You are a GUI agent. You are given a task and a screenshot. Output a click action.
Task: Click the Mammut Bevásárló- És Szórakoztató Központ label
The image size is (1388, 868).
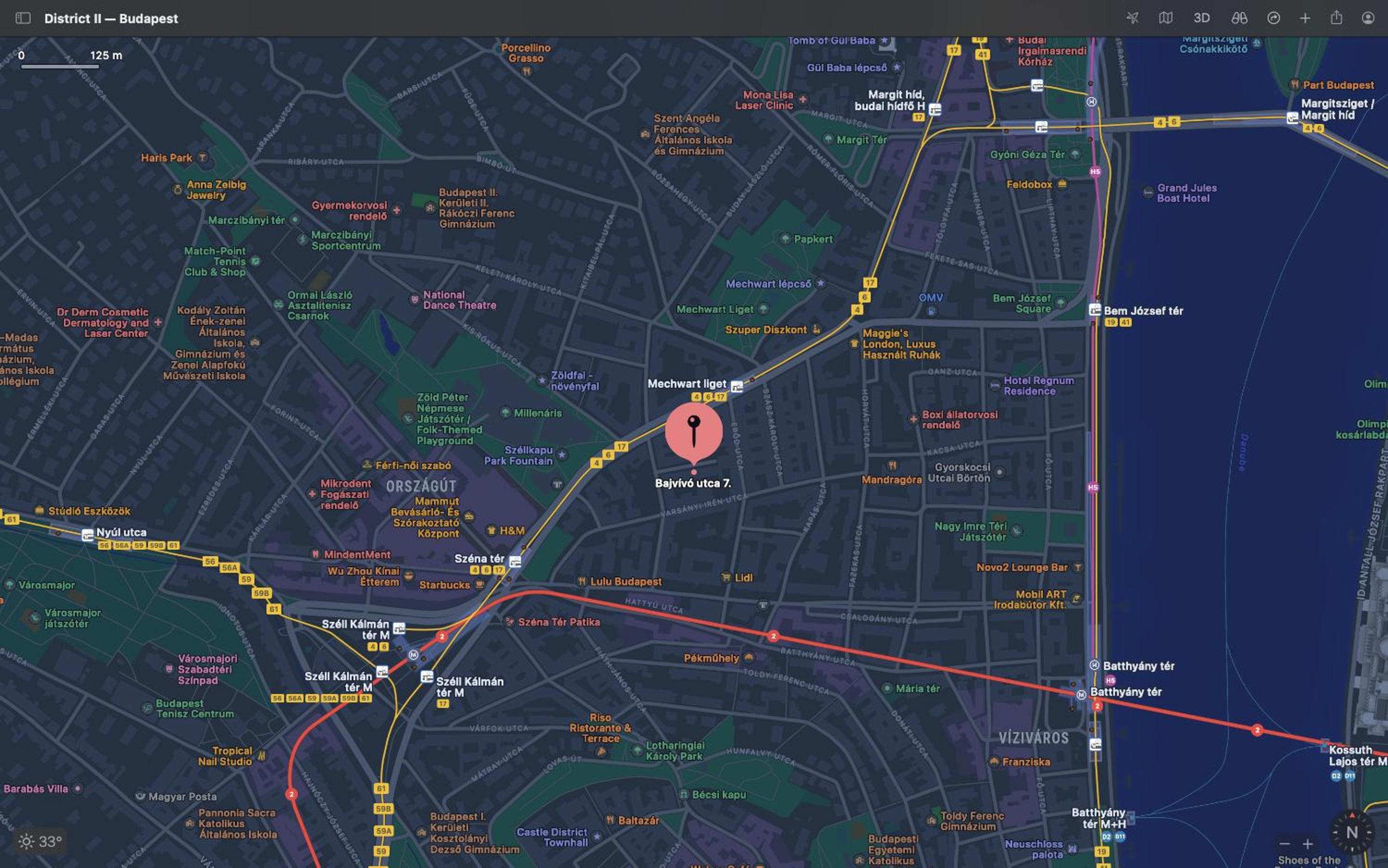(x=425, y=517)
